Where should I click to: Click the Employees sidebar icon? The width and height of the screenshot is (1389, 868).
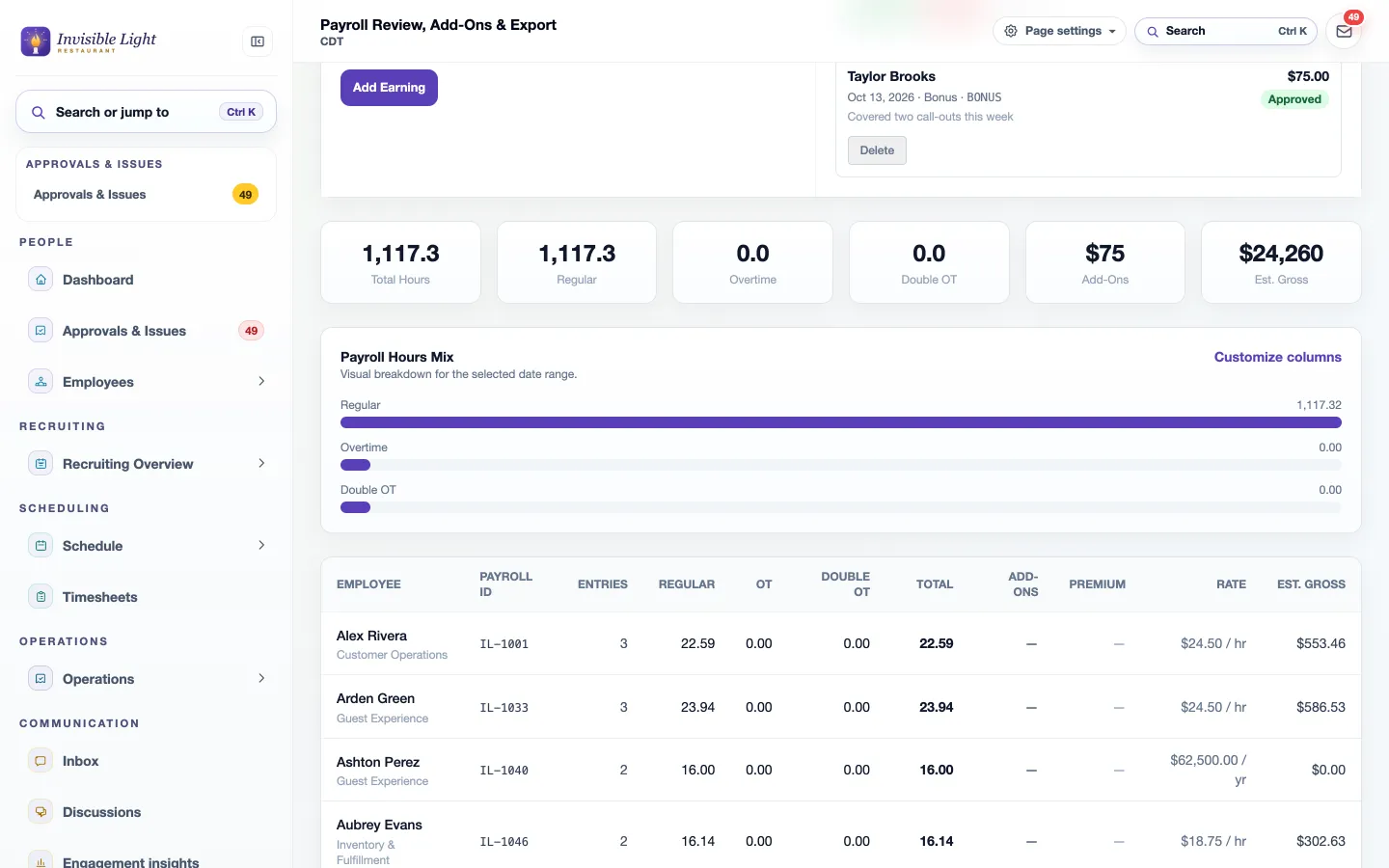point(41,382)
